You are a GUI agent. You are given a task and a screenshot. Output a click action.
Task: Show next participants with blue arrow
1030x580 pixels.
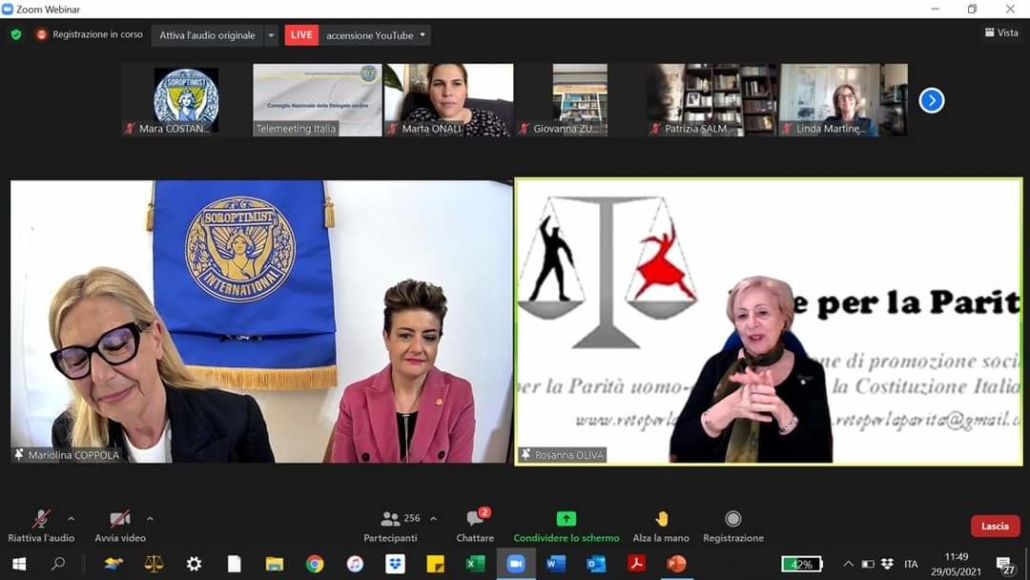click(x=931, y=100)
